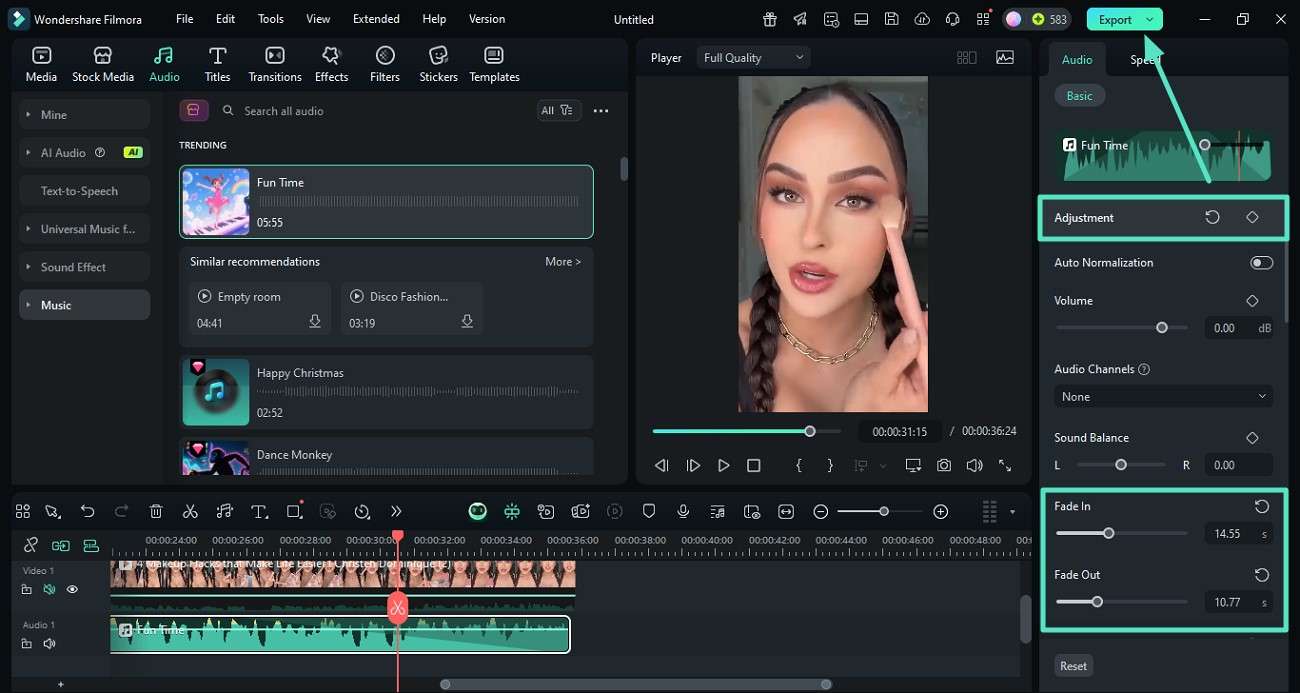Click the Volume slider handle
The width and height of the screenshot is (1300, 693).
coord(1162,328)
